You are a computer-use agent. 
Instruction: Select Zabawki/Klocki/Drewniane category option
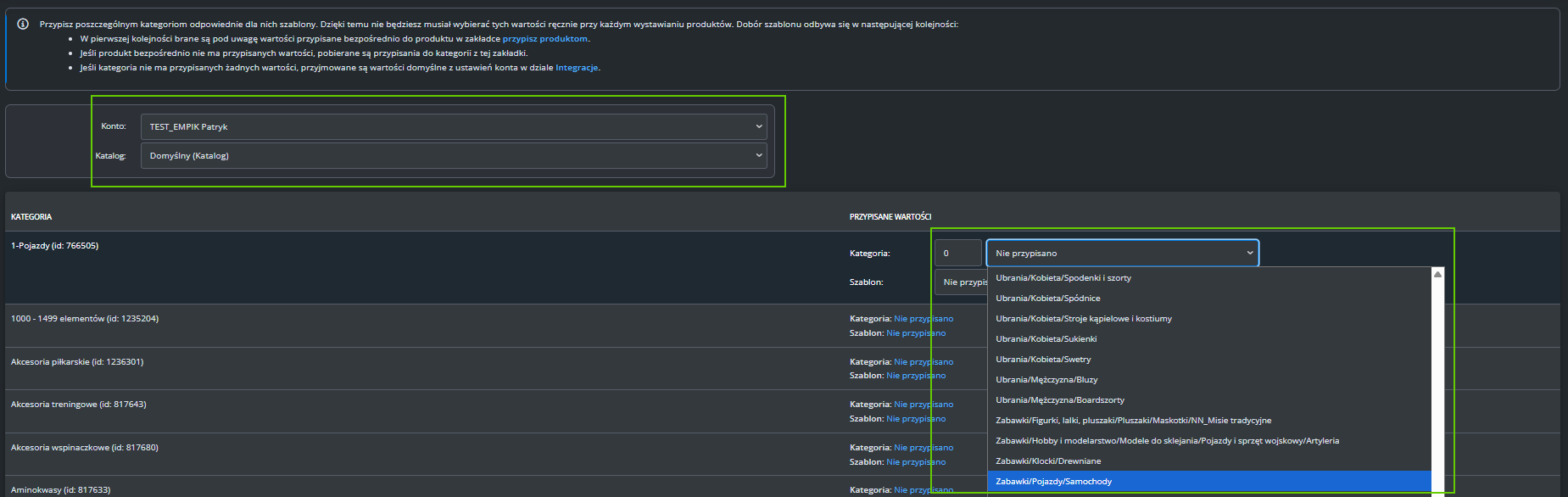(x=1047, y=461)
